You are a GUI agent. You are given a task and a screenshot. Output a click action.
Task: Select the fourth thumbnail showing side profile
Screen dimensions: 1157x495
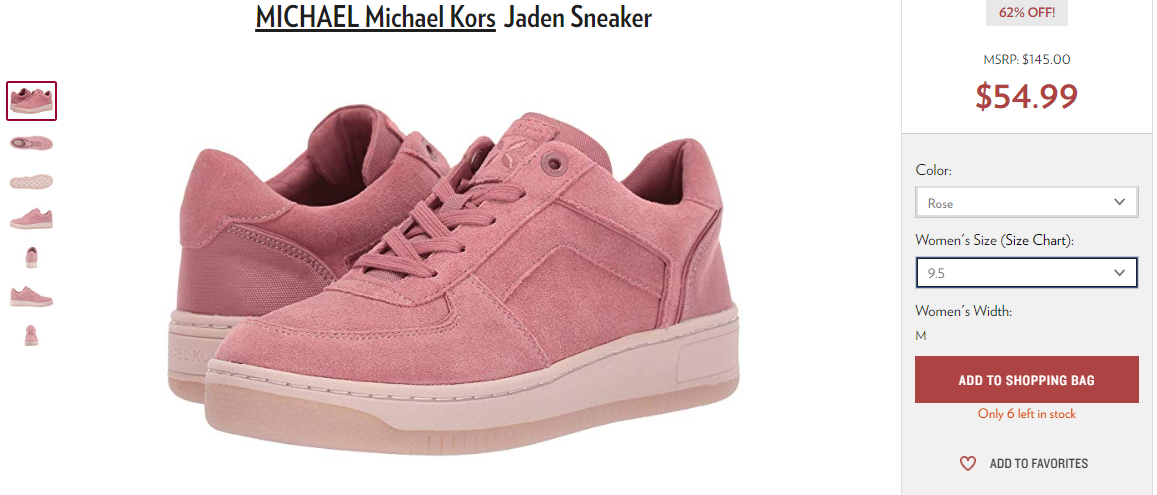click(x=31, y=218)
